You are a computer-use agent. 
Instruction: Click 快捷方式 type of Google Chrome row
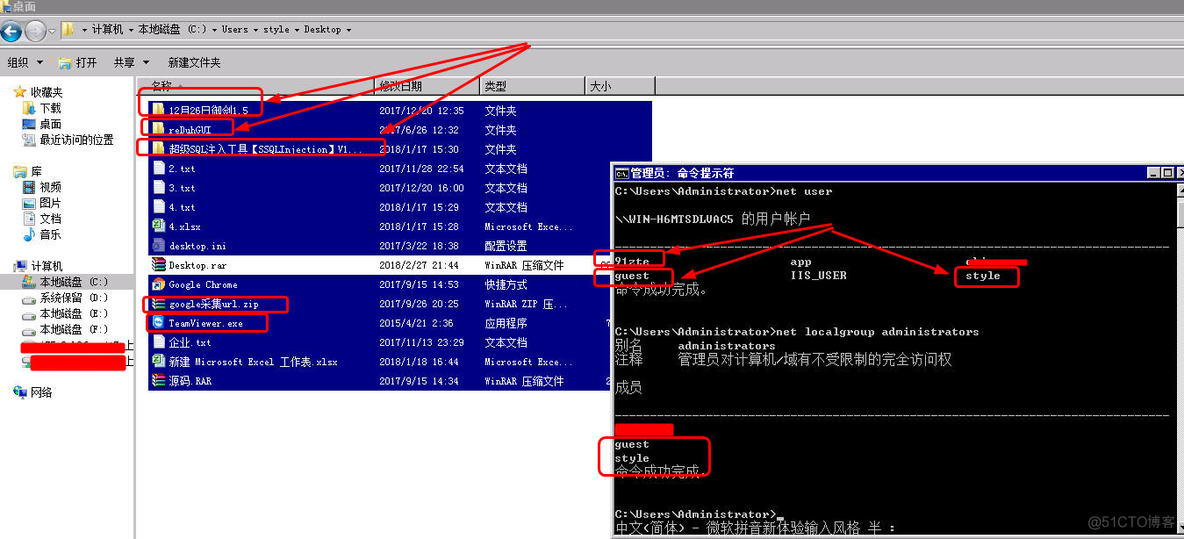[x=506, y=285]
